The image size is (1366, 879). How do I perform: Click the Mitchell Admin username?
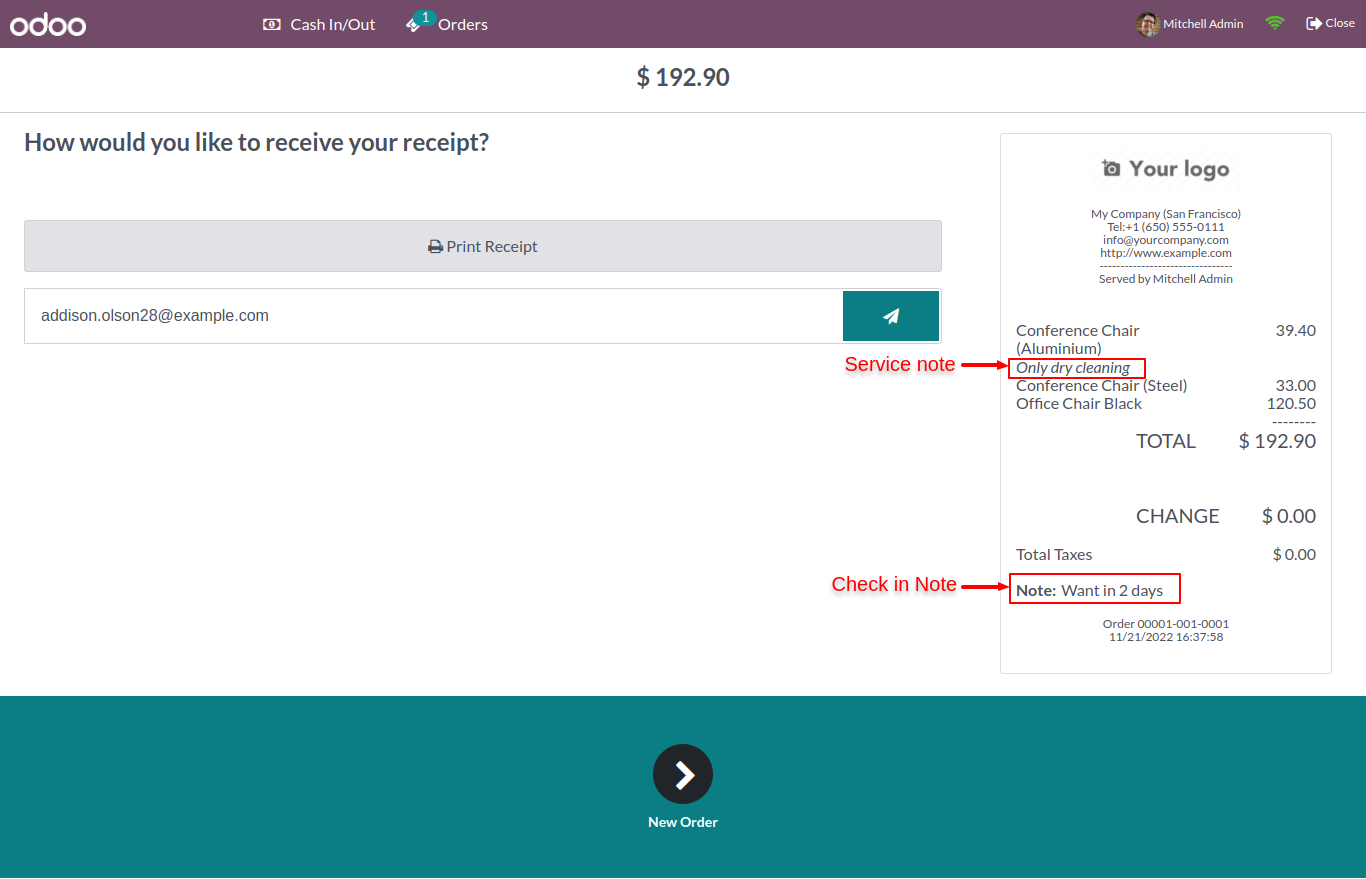[x=1203, y=24]
